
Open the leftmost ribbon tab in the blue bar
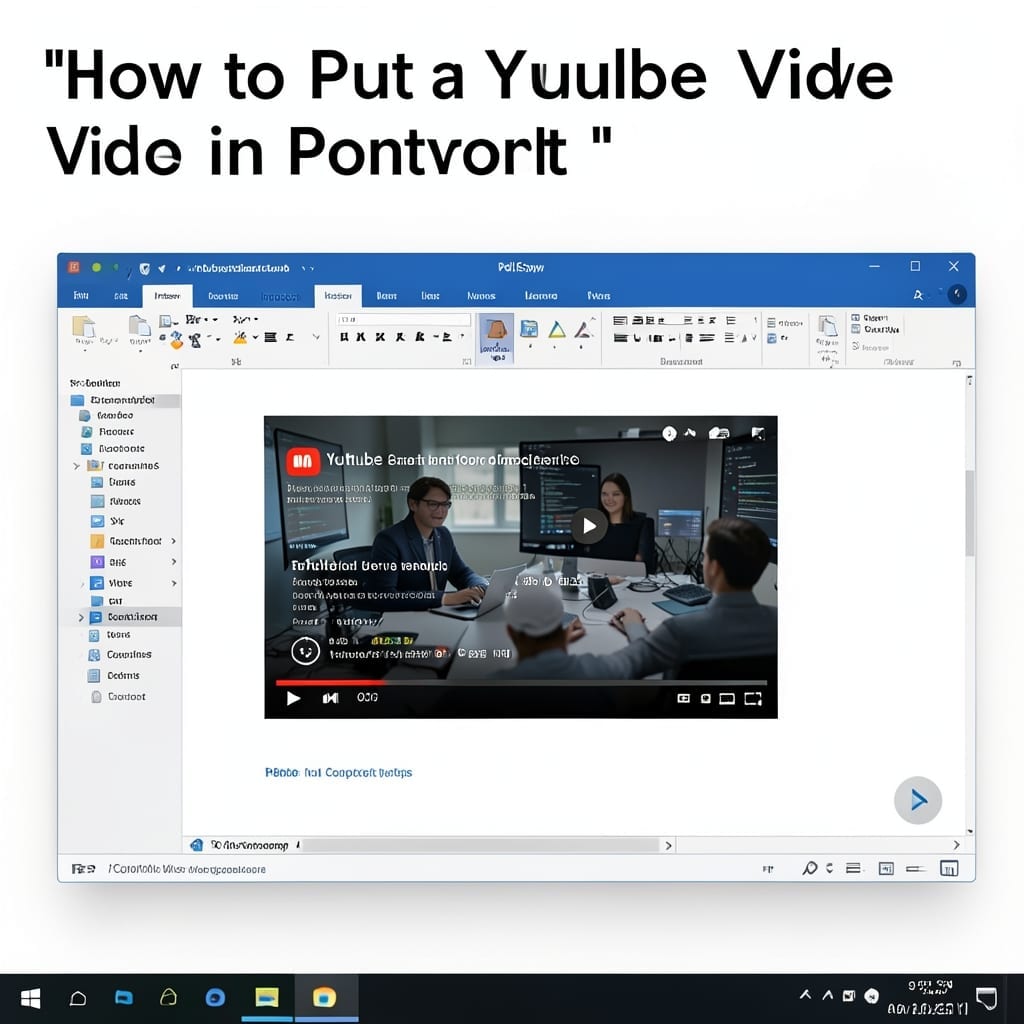[81, 296]
